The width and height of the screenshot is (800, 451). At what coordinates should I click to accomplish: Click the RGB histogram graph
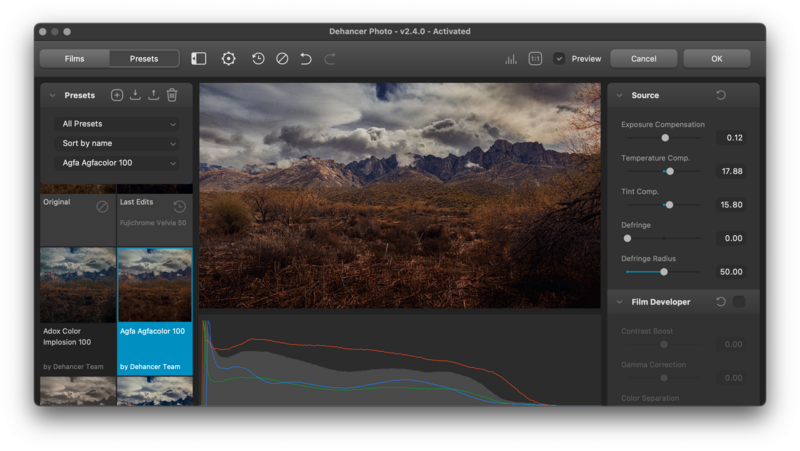(399, 361)
